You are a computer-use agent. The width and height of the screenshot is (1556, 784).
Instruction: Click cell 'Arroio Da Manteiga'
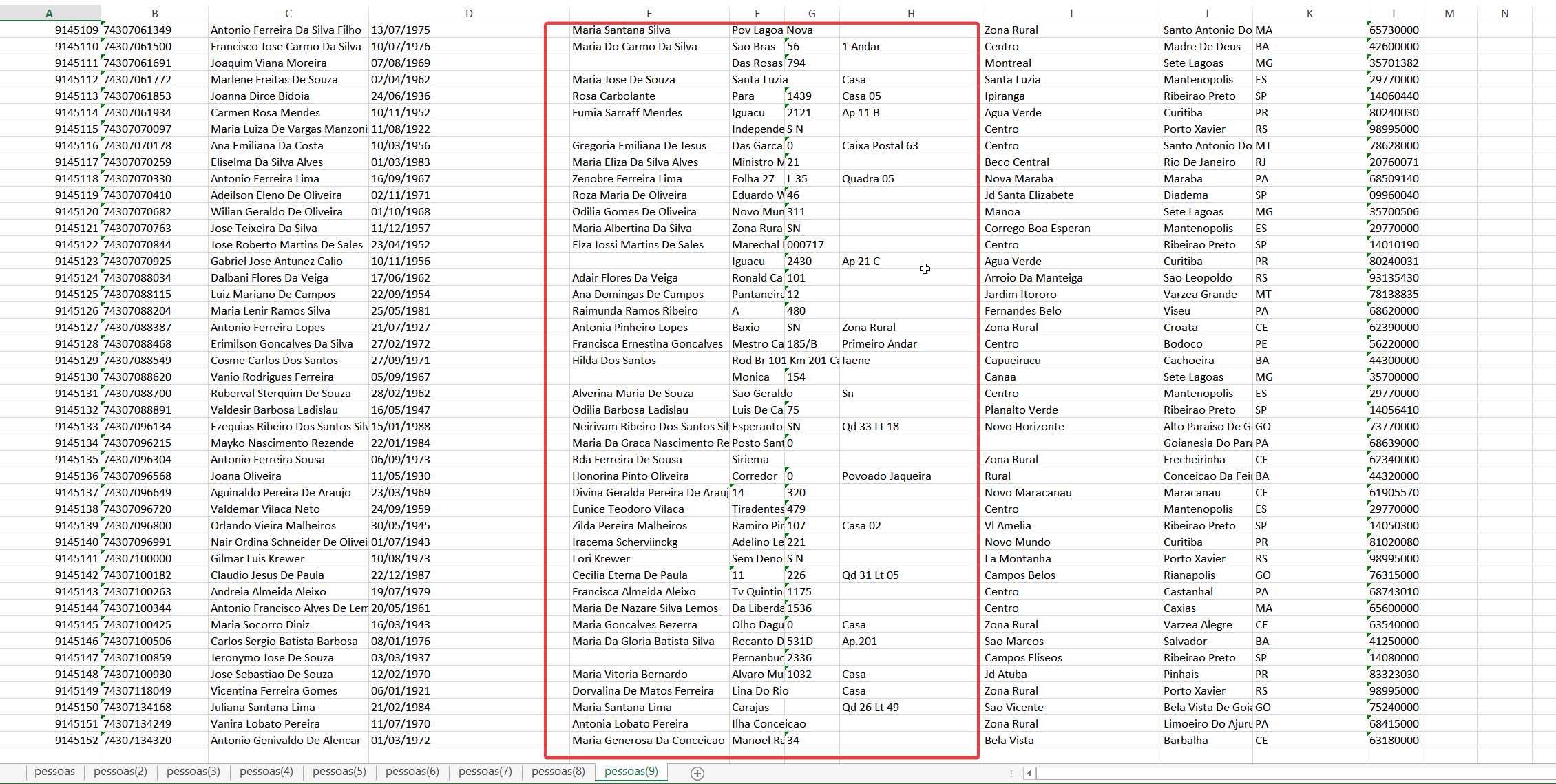[x=1071, y=277]
